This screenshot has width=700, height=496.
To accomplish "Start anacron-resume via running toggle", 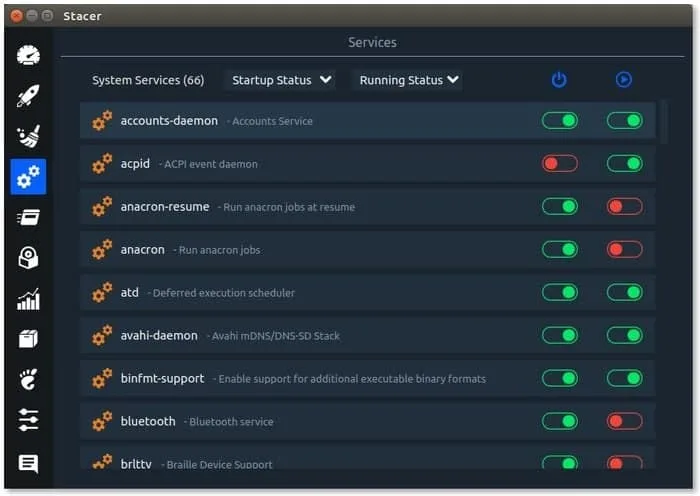I will (x=625, y=206).
